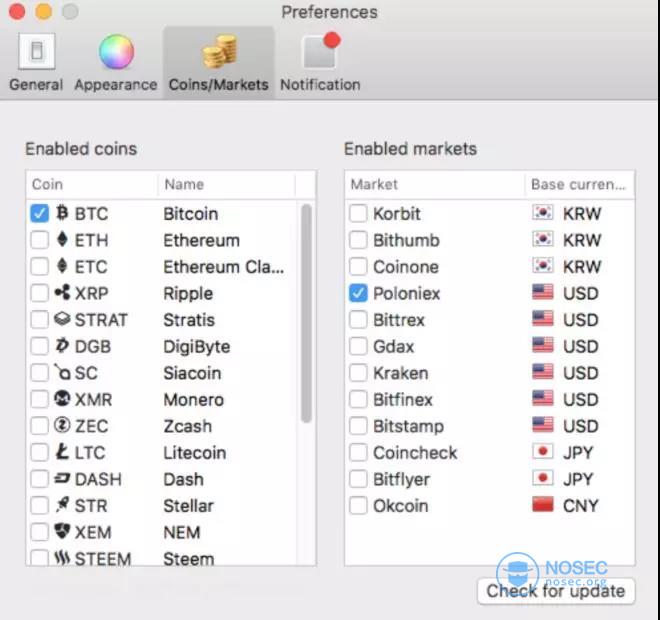Select the Ethereum Cla... name cell
The width and height of the screenshot is (660, 620).
coord(224,267)
